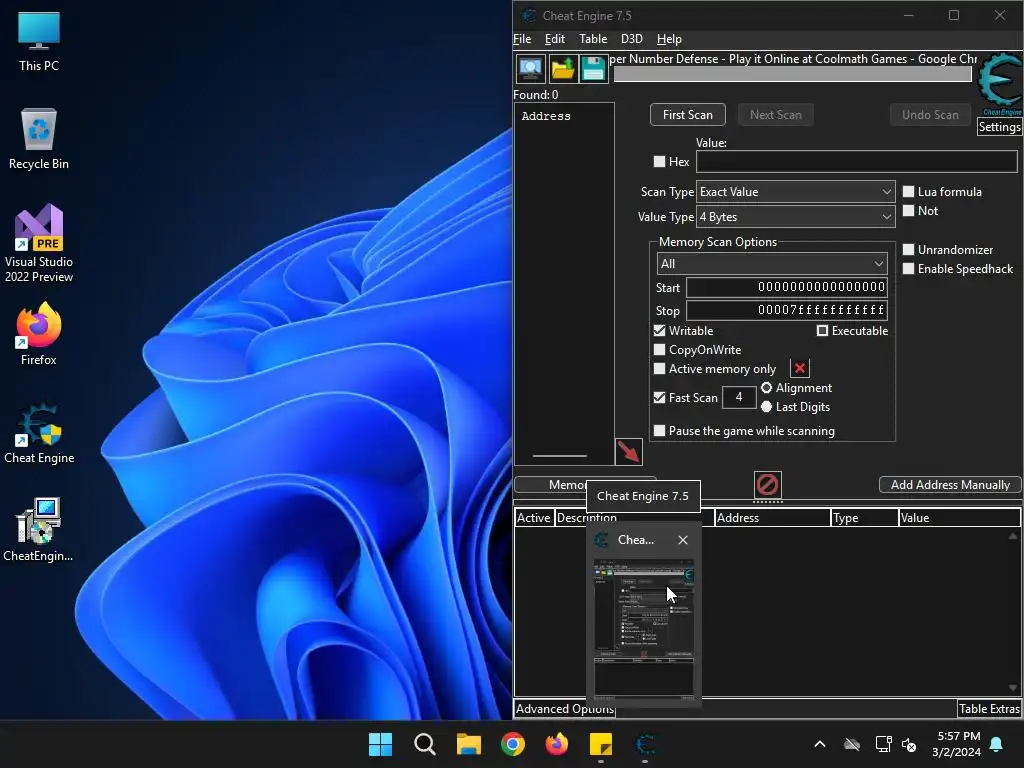
Task: Open Value Type dropdown
Action: pos(795,216)
